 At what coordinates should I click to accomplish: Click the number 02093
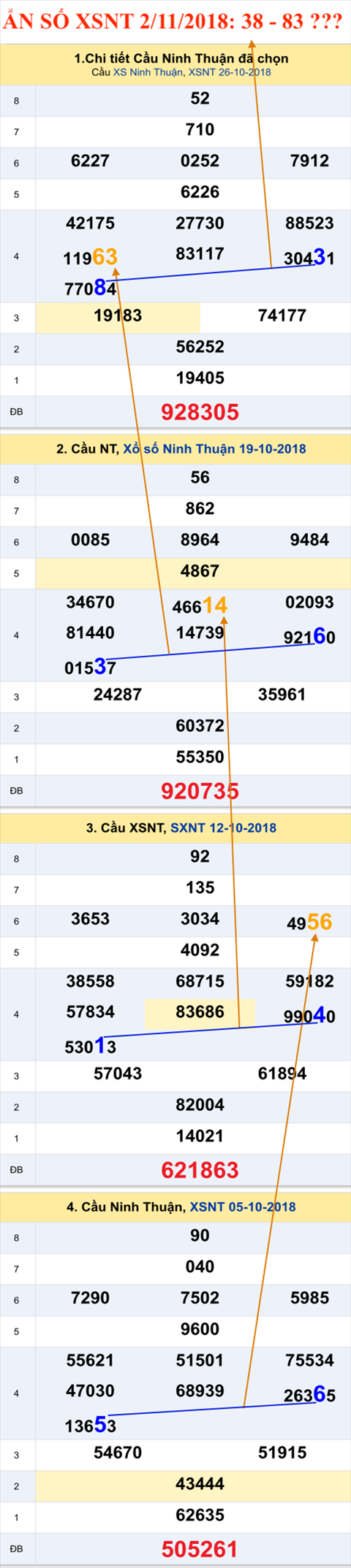tap(309, 603)
